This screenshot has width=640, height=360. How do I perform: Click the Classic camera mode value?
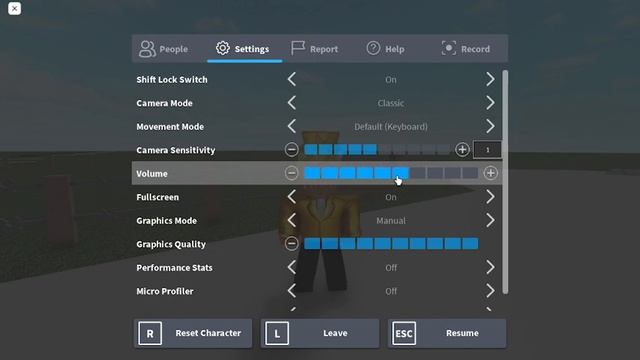pos(391,103)
